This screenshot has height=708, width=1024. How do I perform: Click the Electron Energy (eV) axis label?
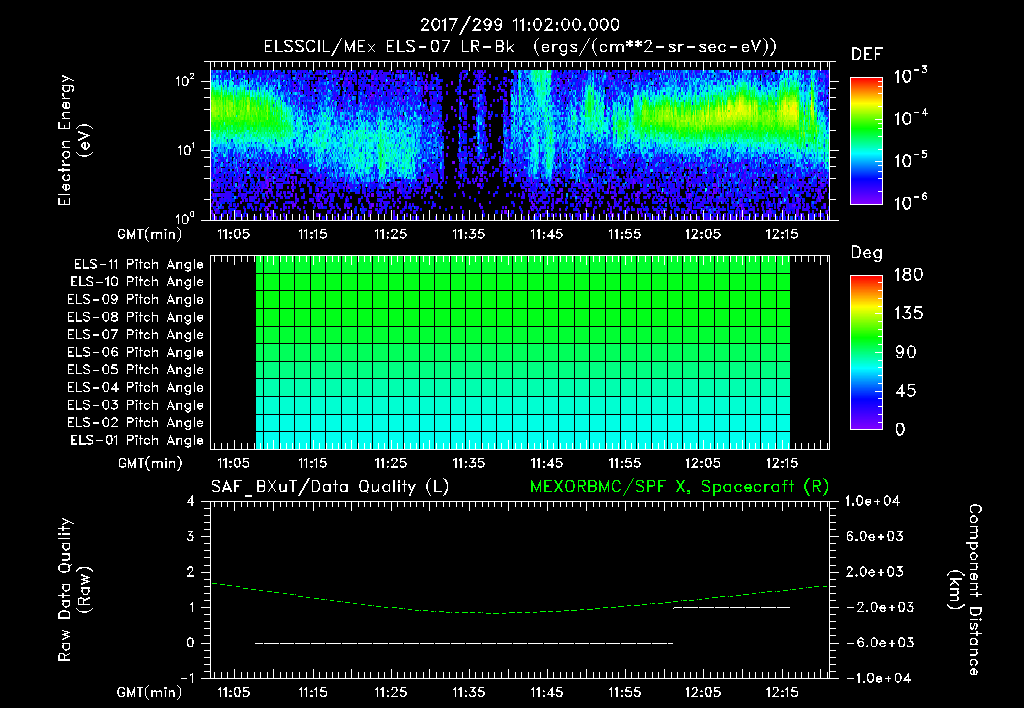click(x=74, y=140)
